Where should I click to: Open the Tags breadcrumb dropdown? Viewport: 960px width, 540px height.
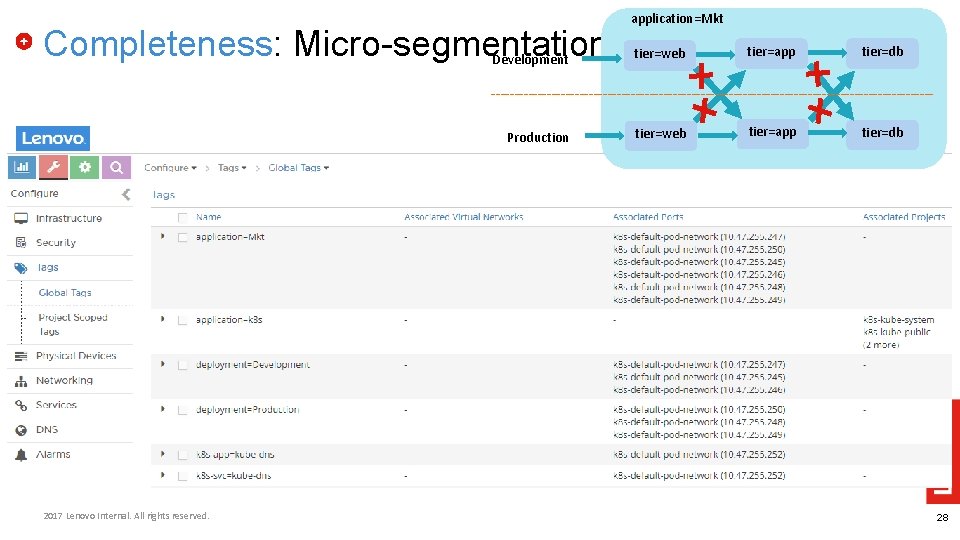pyautogui.click(x=232, y=168)
